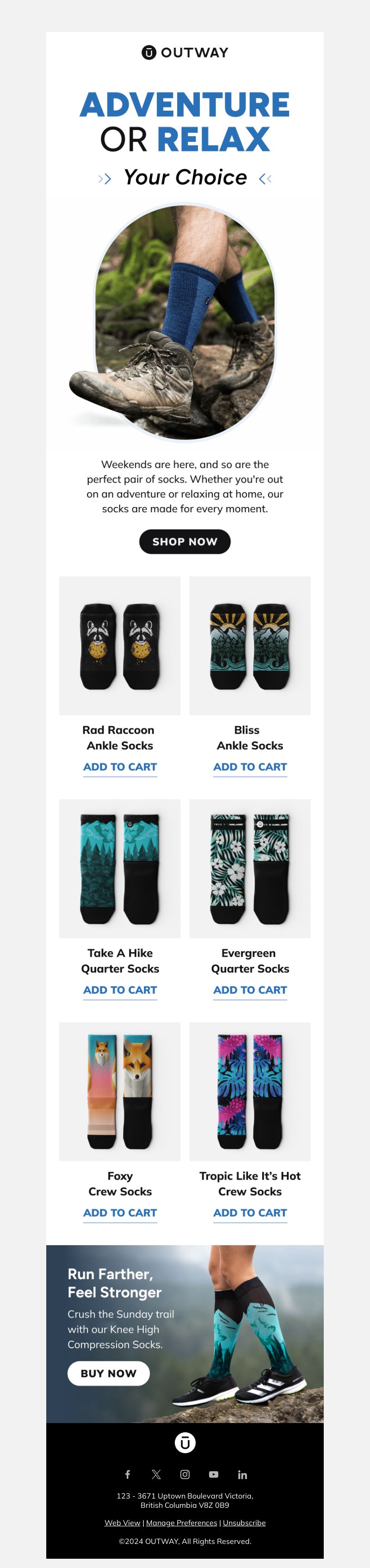Add Bliss Ankle Socks to cart
The image size is (370, 1568).
(x=250, y=767)
